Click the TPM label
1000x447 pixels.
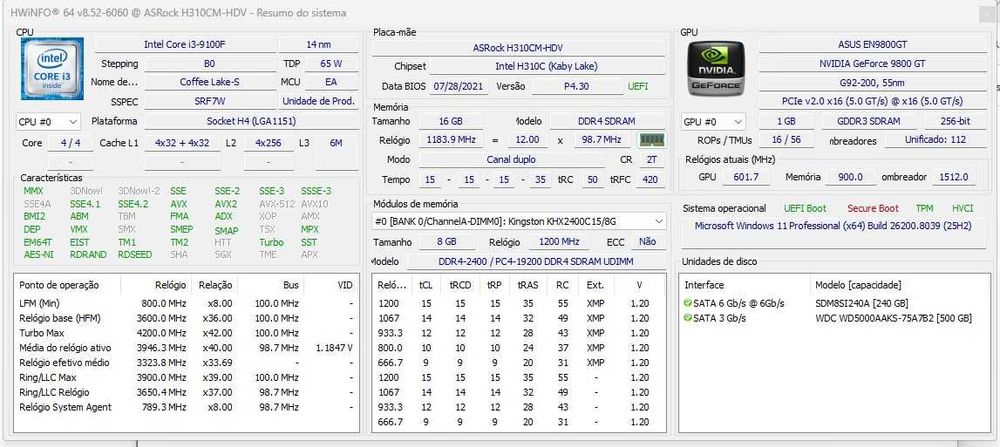point(924,209)
